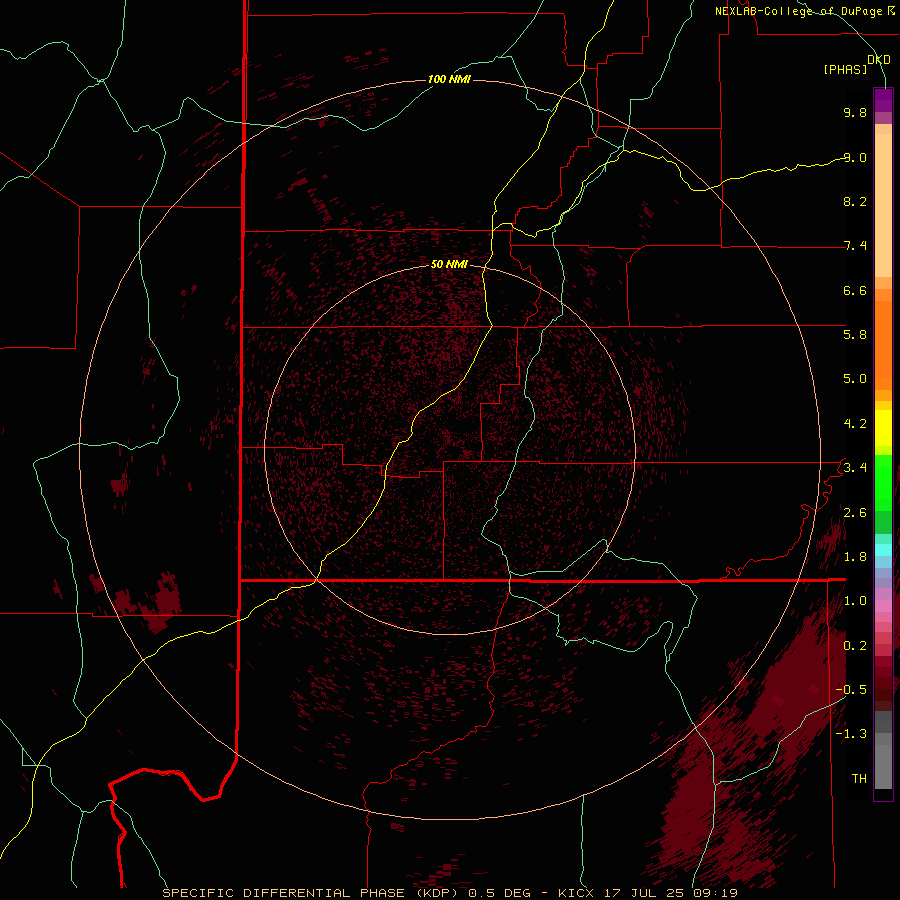Click the 9.0 scale value
900x900 pixels.
855,157
